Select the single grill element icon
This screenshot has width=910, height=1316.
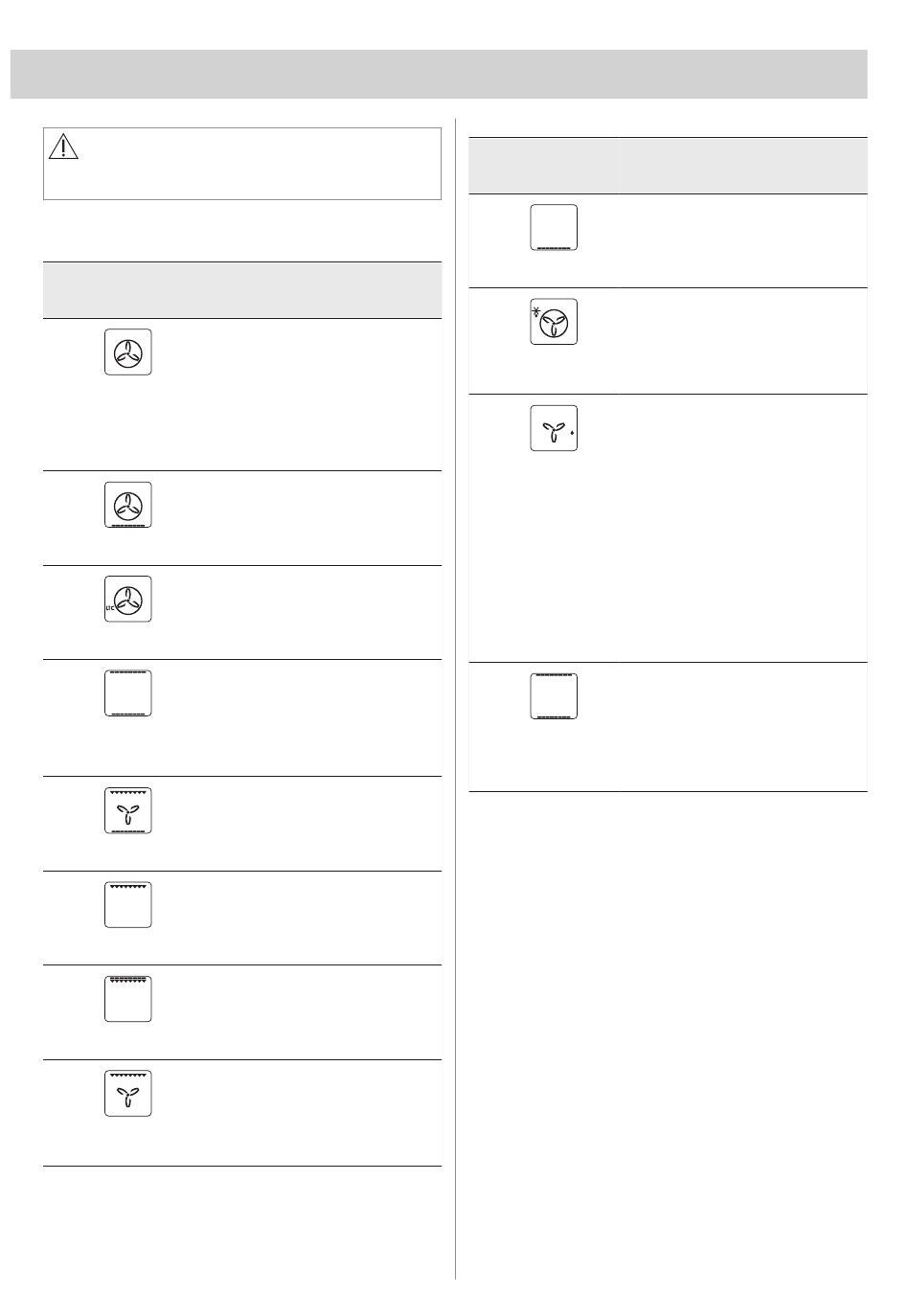point(128,904)
